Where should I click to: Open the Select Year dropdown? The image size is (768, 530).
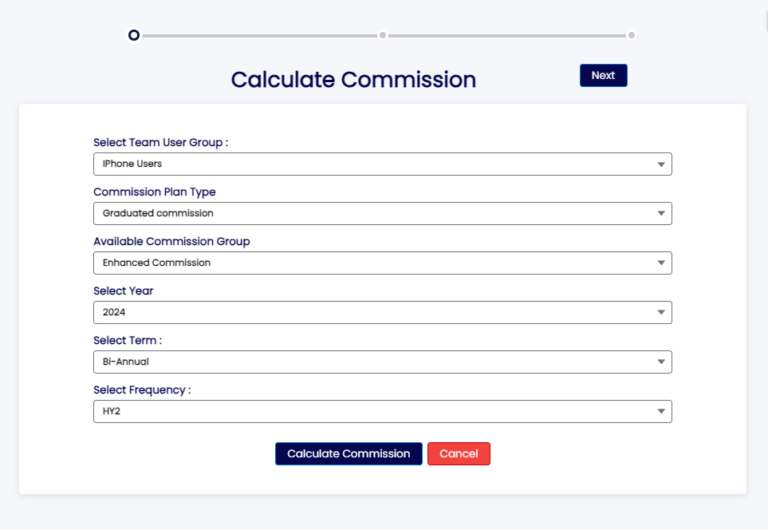(382, 312)
